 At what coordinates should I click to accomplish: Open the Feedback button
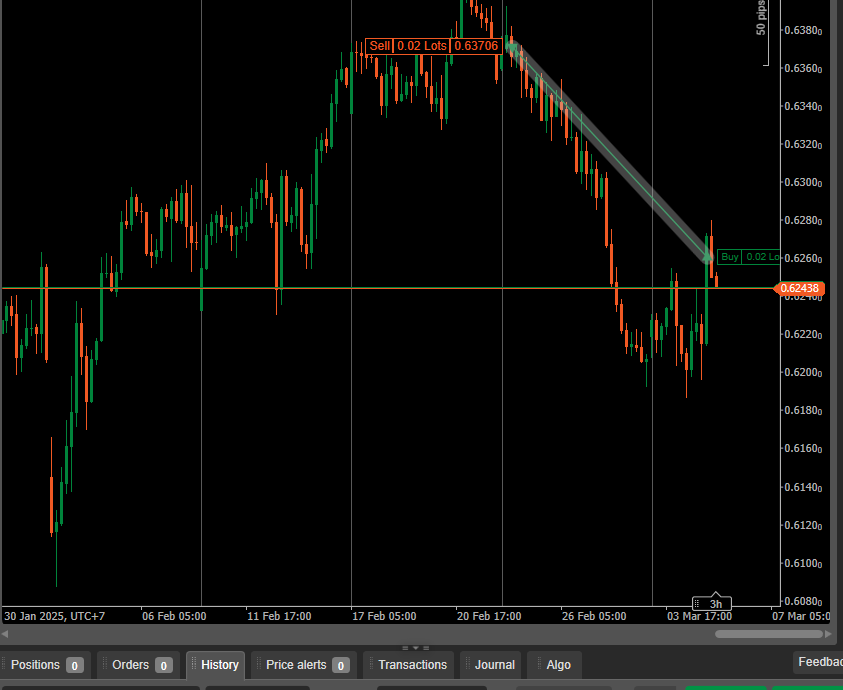point(819,662)
